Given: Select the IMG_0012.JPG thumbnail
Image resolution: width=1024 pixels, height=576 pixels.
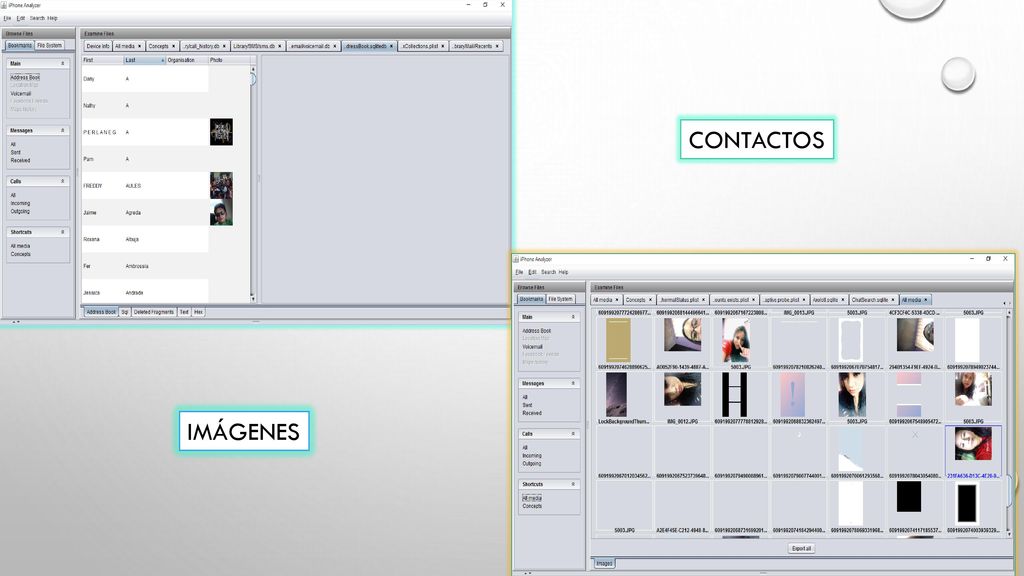Looking at the screenshot, I should 682,390.
